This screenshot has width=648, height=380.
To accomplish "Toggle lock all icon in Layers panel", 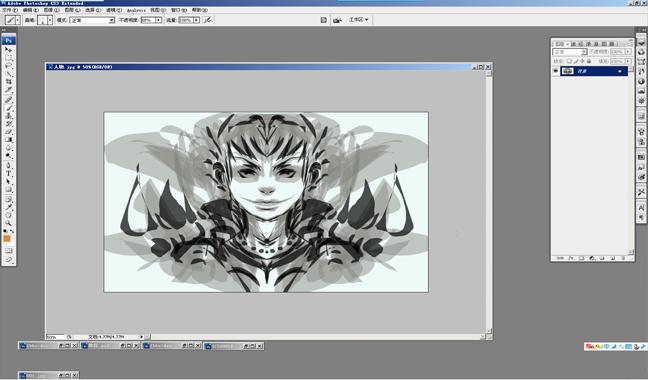I will (x=588, y=61).
